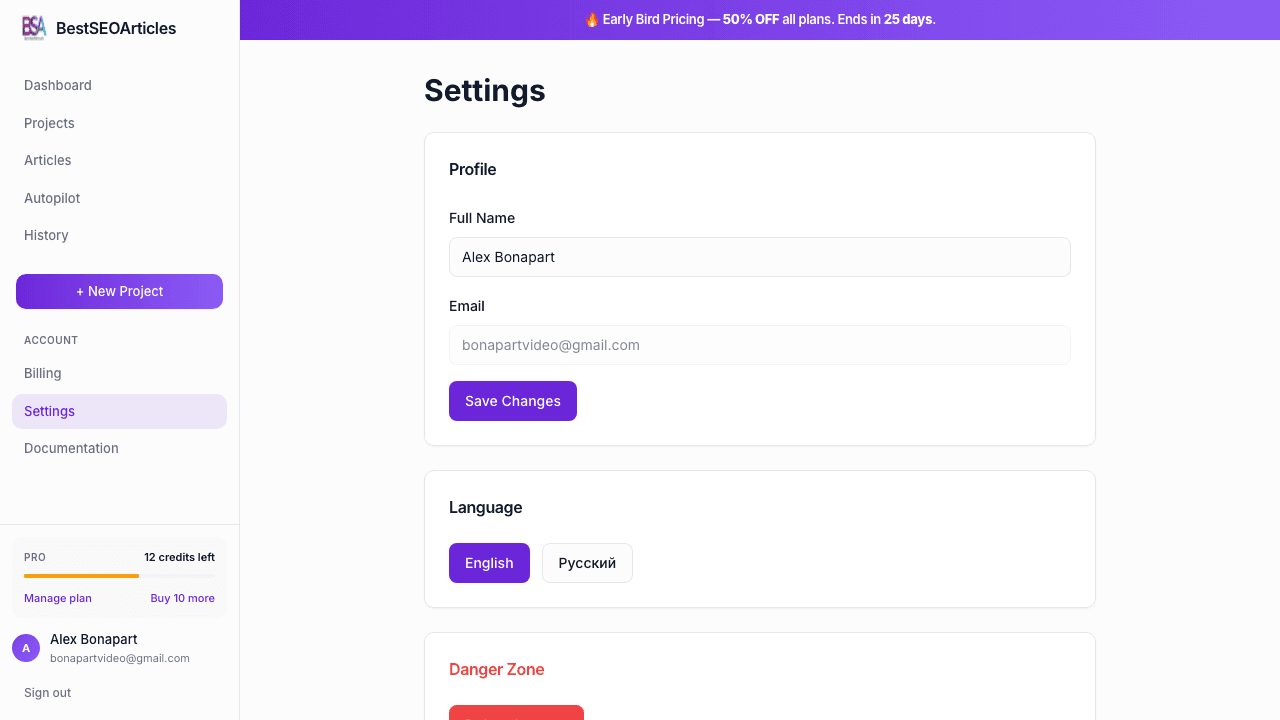Start a New Project
1280x720 pixels.
[119, 291]
